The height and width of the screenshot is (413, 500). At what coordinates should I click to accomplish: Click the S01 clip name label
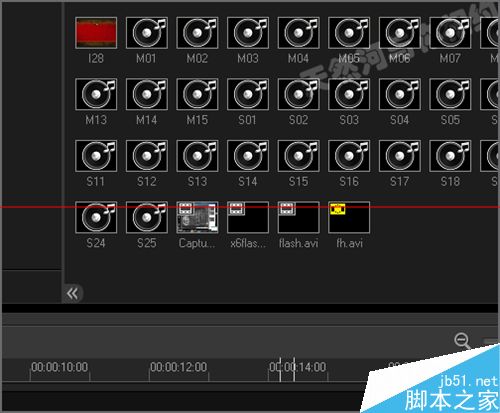[247, 120]
